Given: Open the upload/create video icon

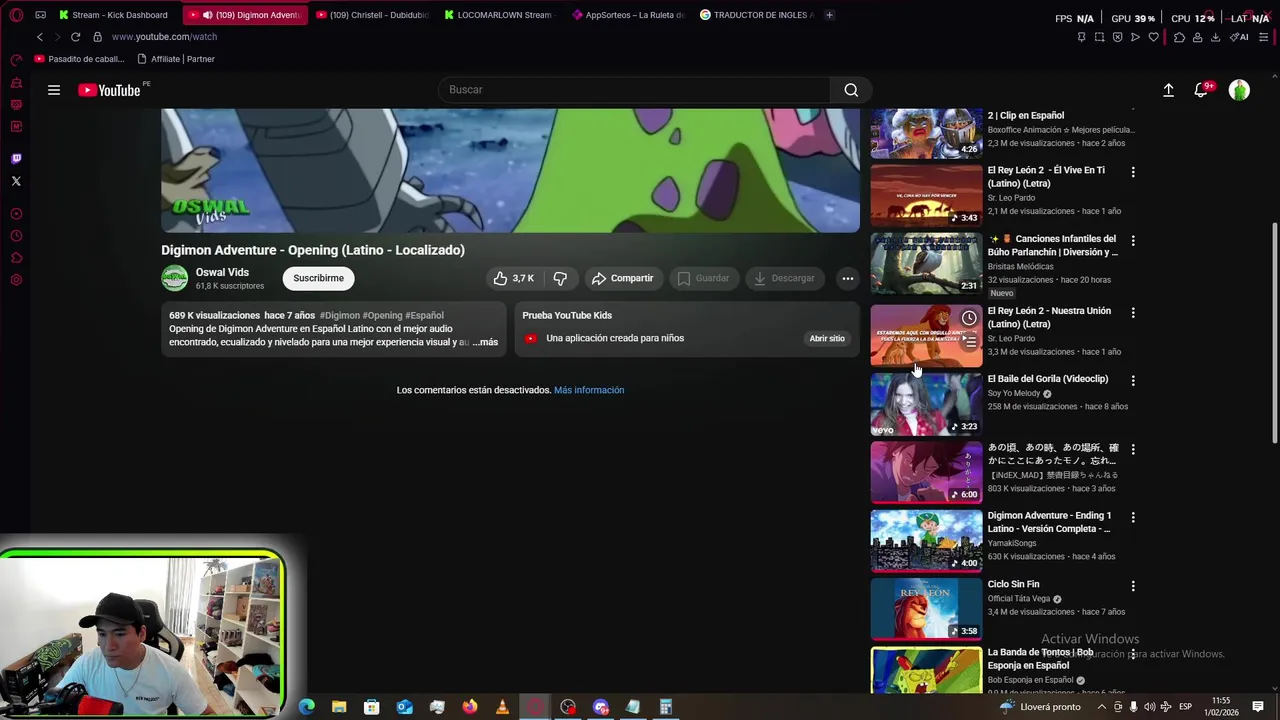Looking at the screenshot, I should 1168,90.
